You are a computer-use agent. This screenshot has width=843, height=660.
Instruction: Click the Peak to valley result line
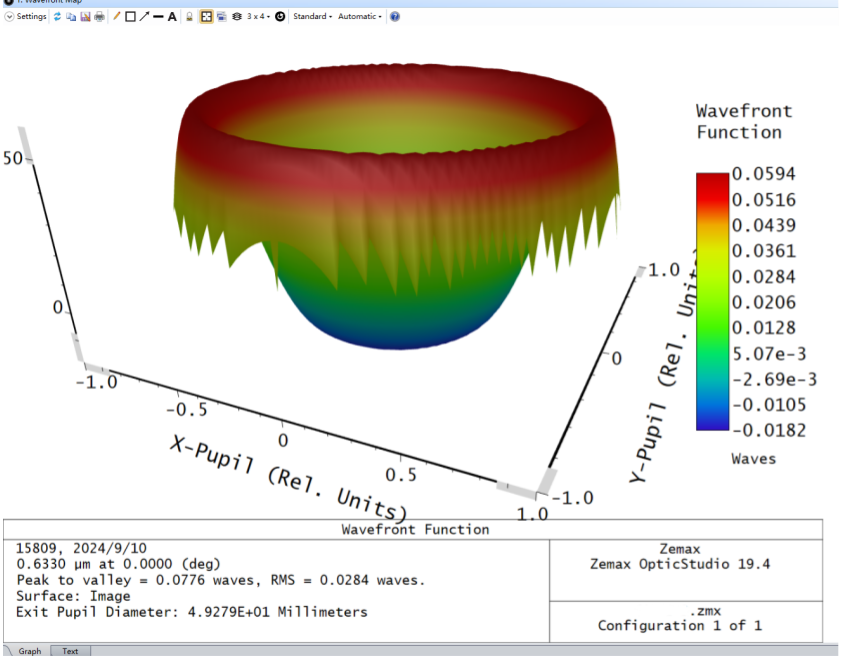(221, 580)
